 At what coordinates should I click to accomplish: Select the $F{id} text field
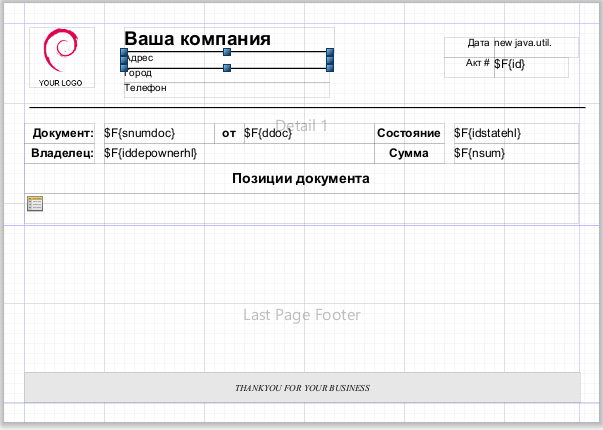529,65
